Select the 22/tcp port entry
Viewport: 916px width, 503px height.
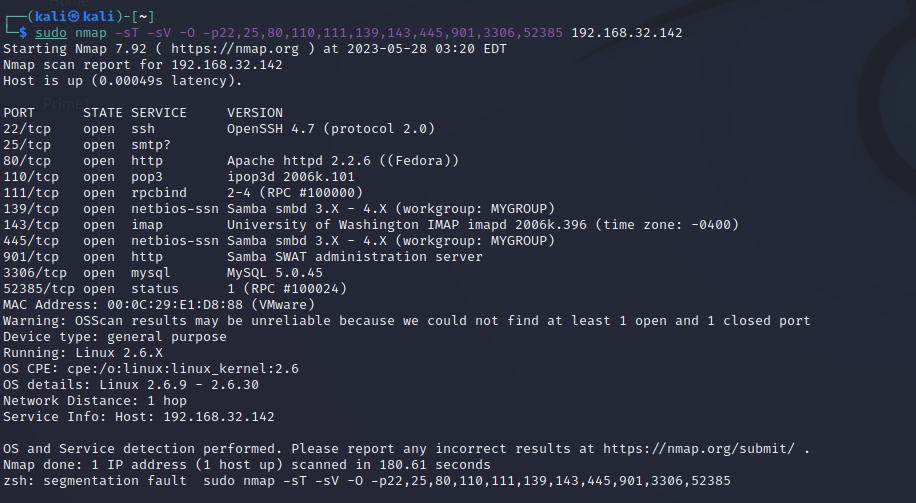click(27, 128)
